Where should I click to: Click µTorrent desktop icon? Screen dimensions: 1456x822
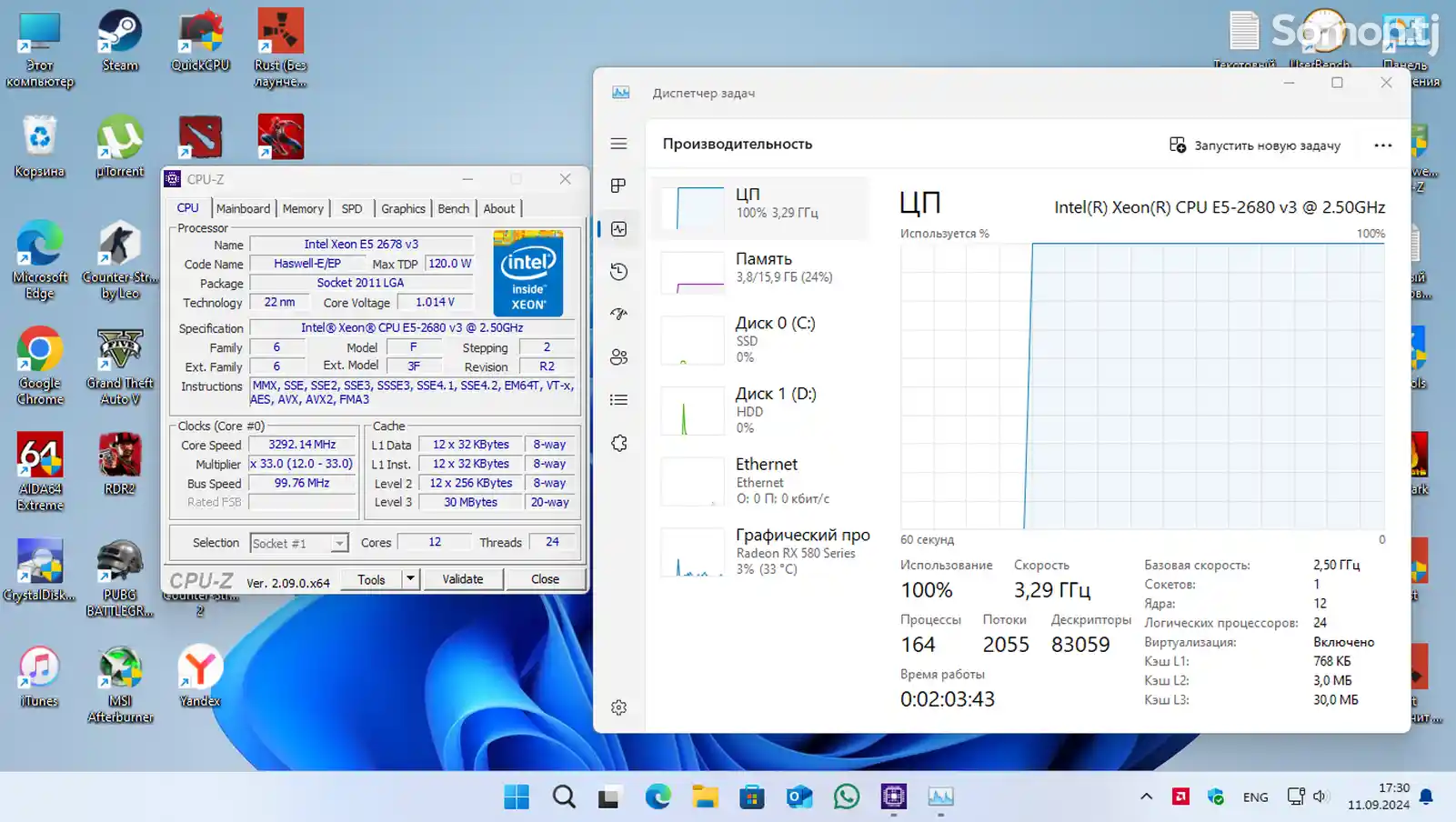[x=120, y=146]
